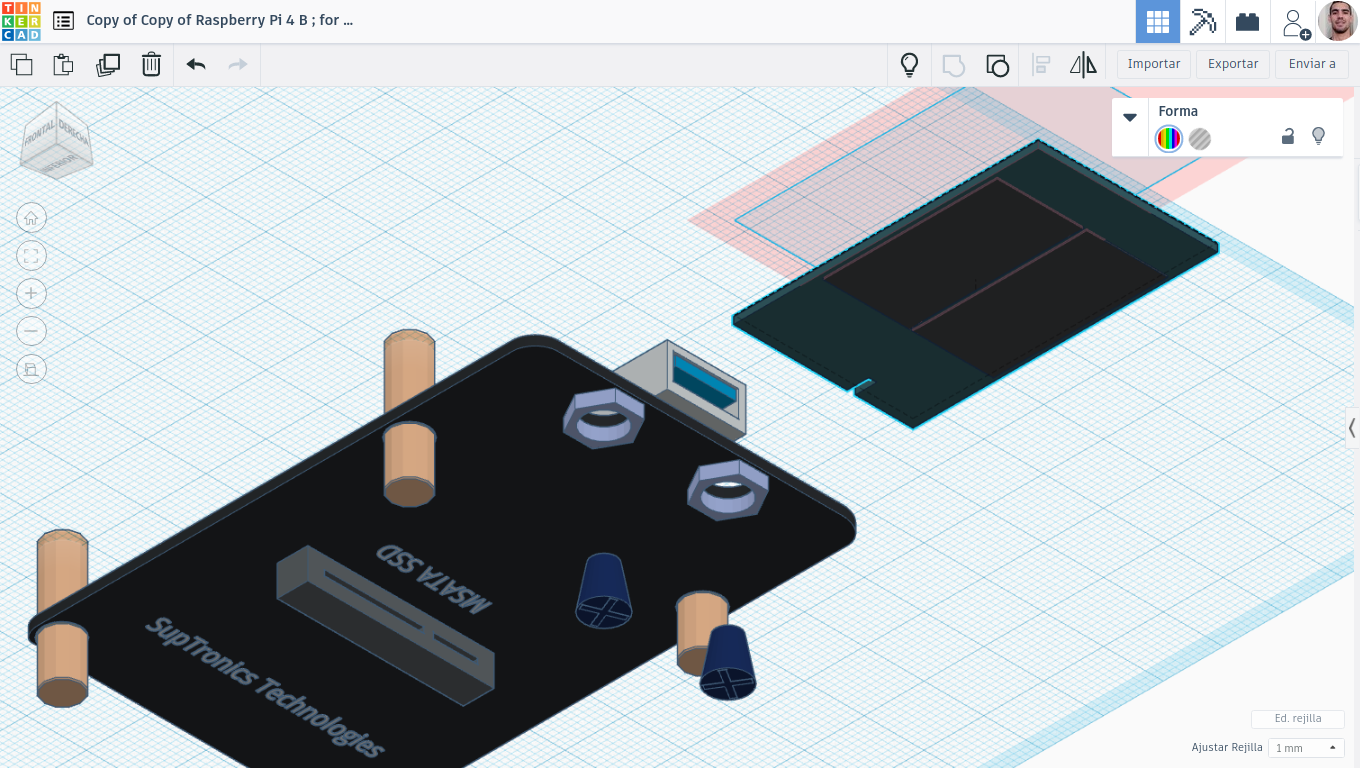Click the Duplicate and repeat icon
This screenshot has width=1360, height=768.
(x=107, y=65)
